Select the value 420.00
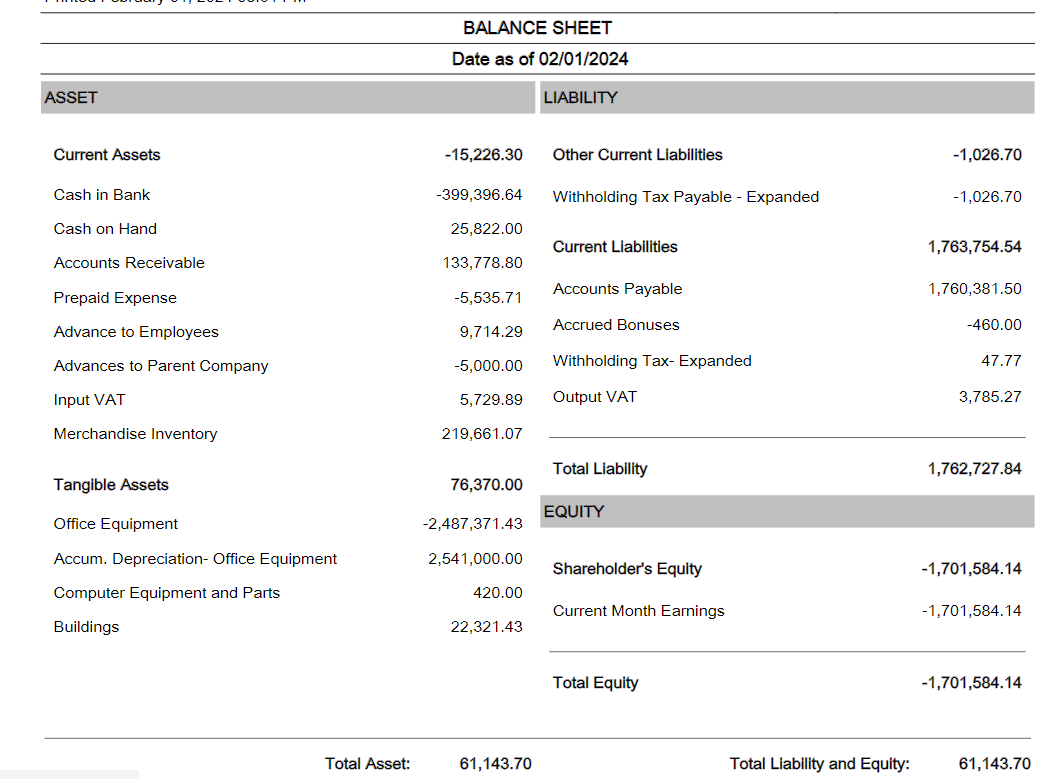The width and height of the screenshot is (1064, 779). 497,592
